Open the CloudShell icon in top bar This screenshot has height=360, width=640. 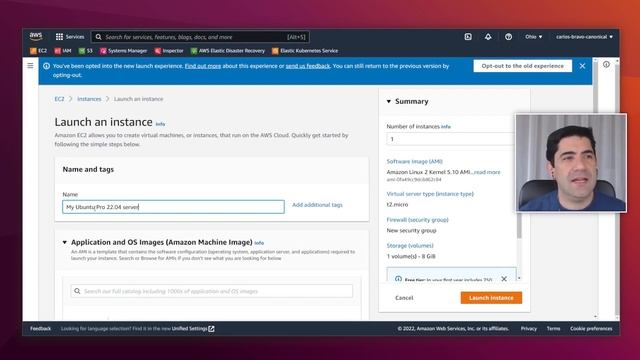(468, 37)
